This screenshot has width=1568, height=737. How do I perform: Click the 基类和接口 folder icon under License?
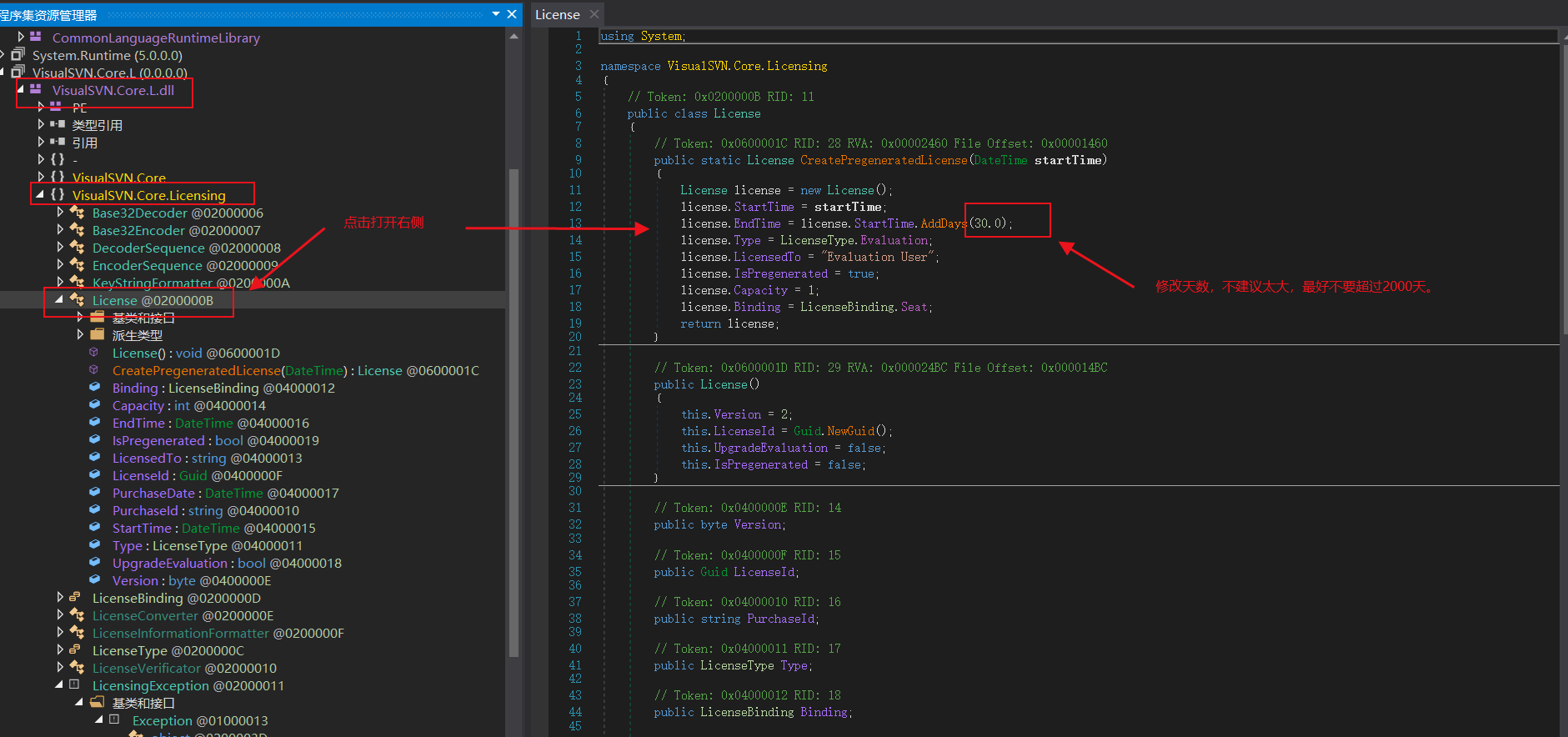coord(97,317)
